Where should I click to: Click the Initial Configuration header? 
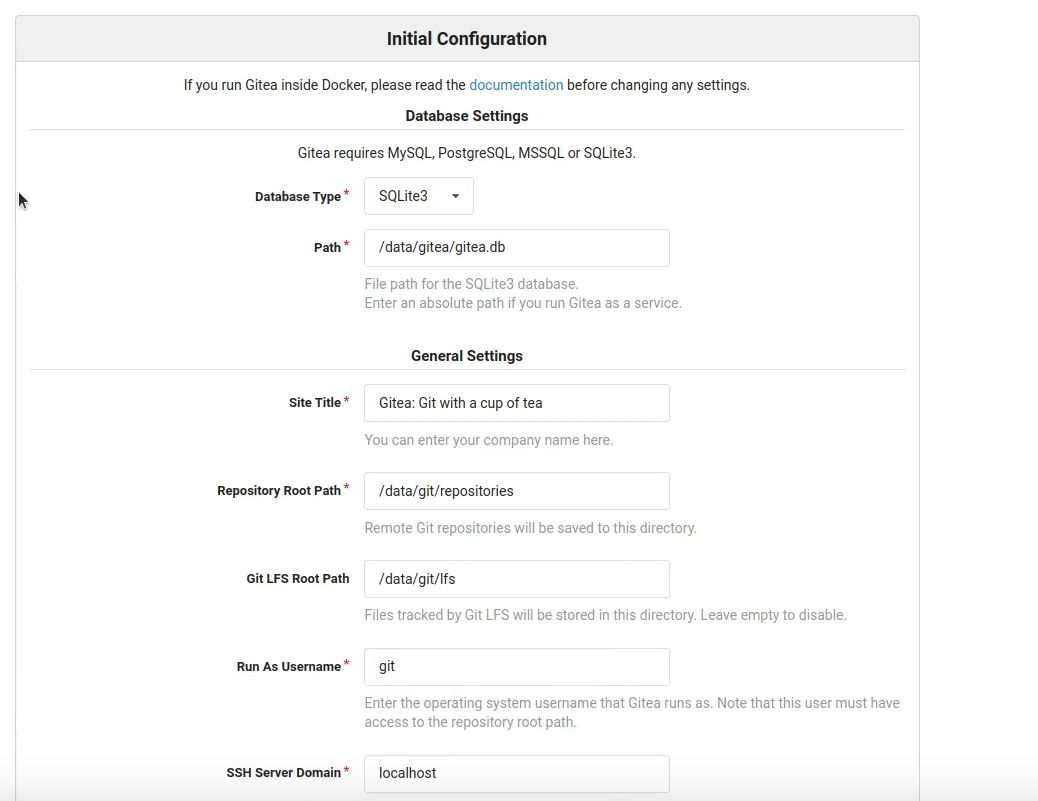point(466,38)
